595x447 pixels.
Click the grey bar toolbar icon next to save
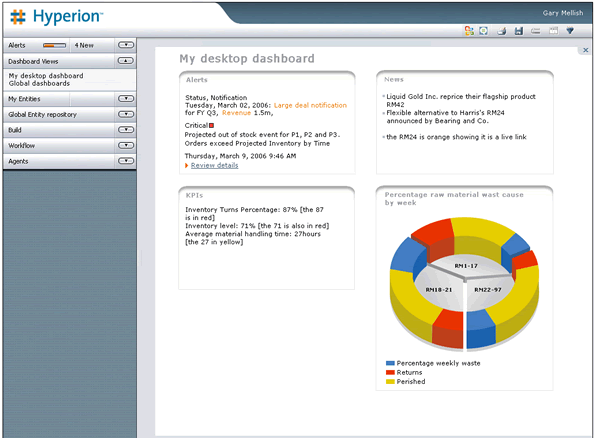coord(535,31)
